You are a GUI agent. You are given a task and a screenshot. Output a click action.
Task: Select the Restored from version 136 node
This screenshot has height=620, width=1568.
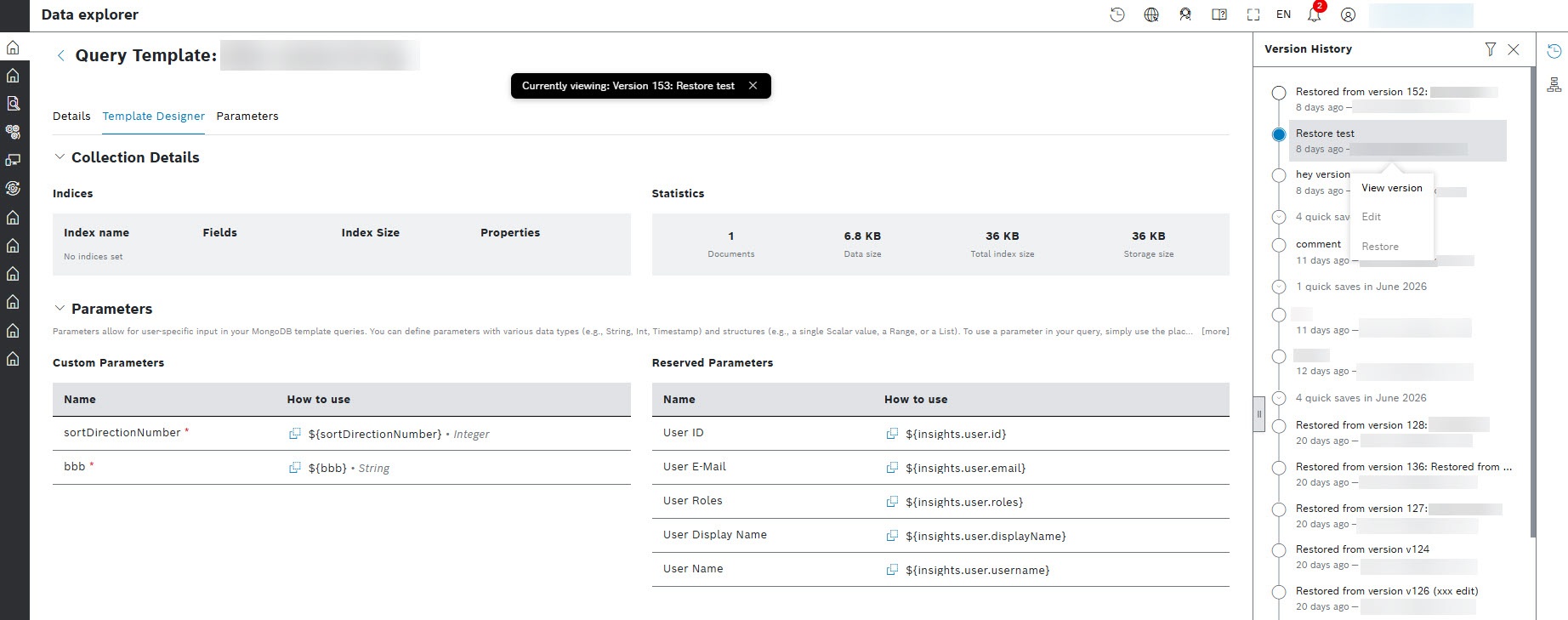click(1279, 468)
